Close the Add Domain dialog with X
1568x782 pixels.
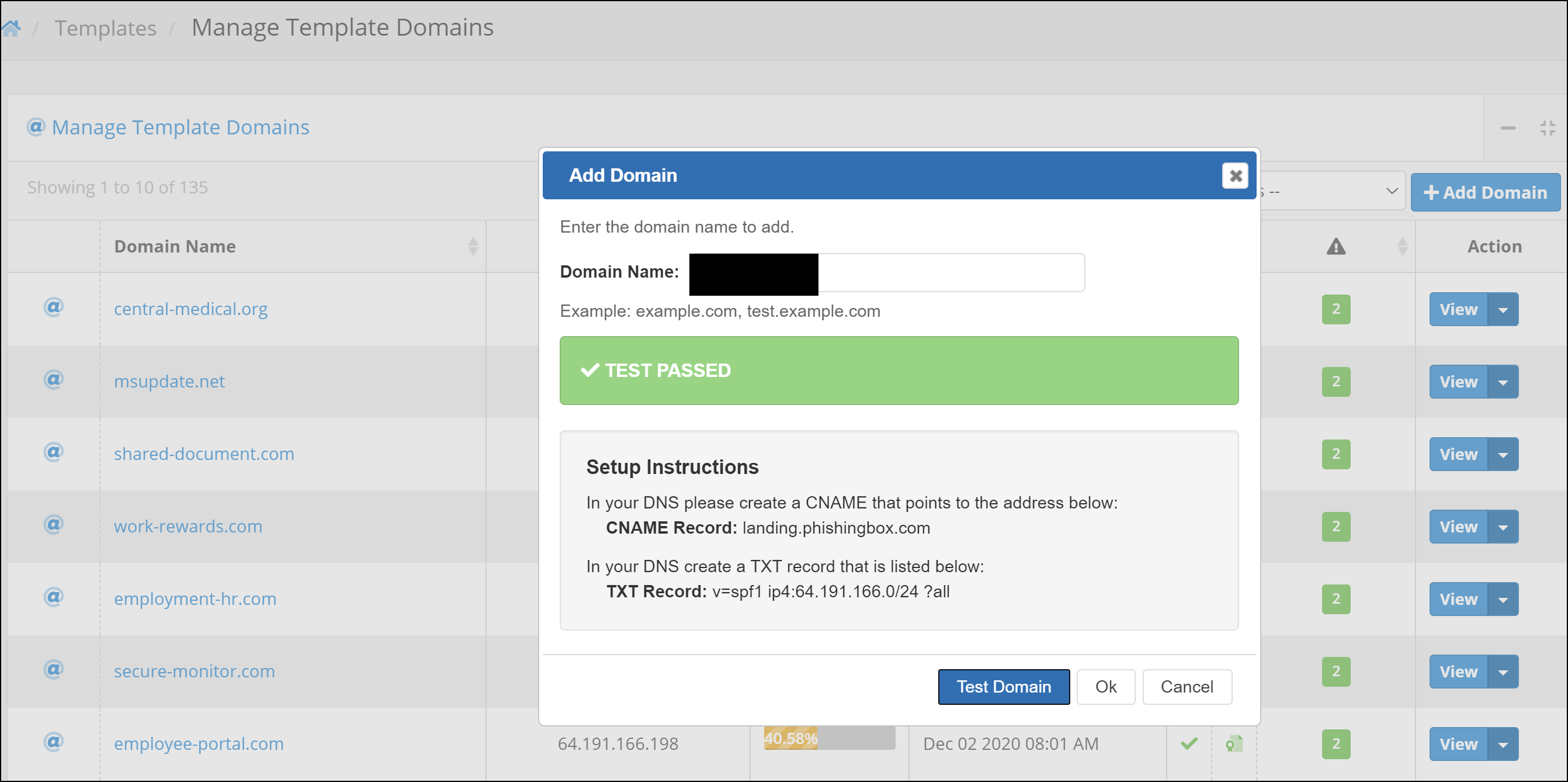tap(1235, 176)
